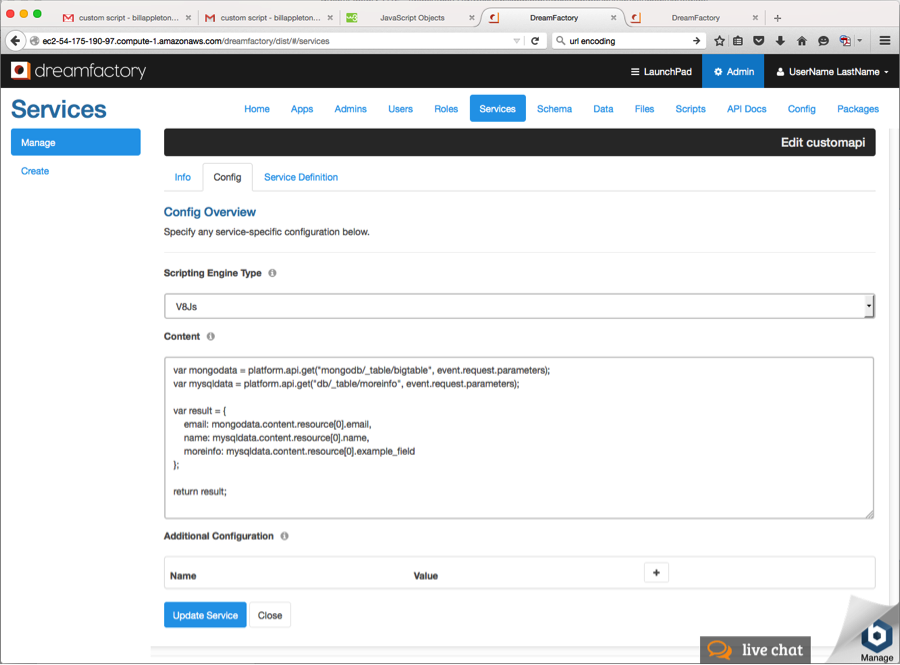Click the bookmark star icon

(x=719, y=41)
